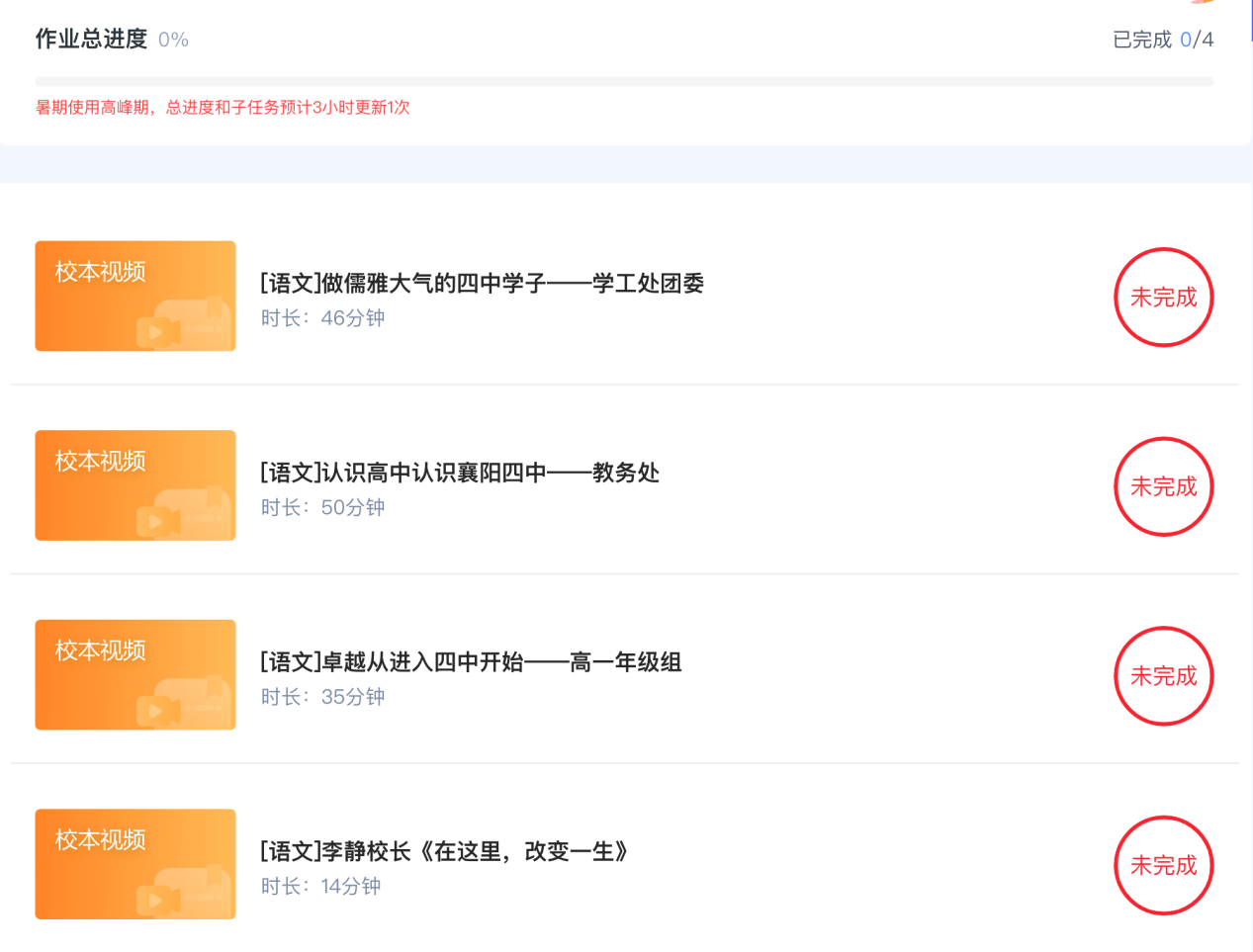Image resolution: width=1253 pixels, height=952 pixels.
Task: Open the 未完成 badge for 李静校长 video
Action: pos(1164,865)
